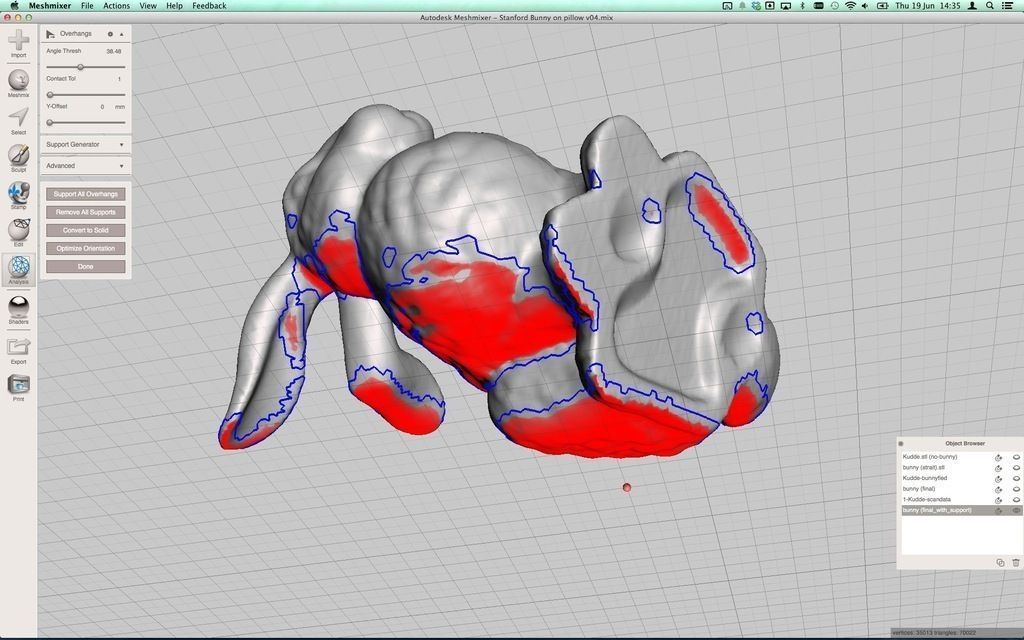Image resolution: width=1024 pixels, height=640 pixels.
Task: Open the Apple menu
Action: coord(14,5)
